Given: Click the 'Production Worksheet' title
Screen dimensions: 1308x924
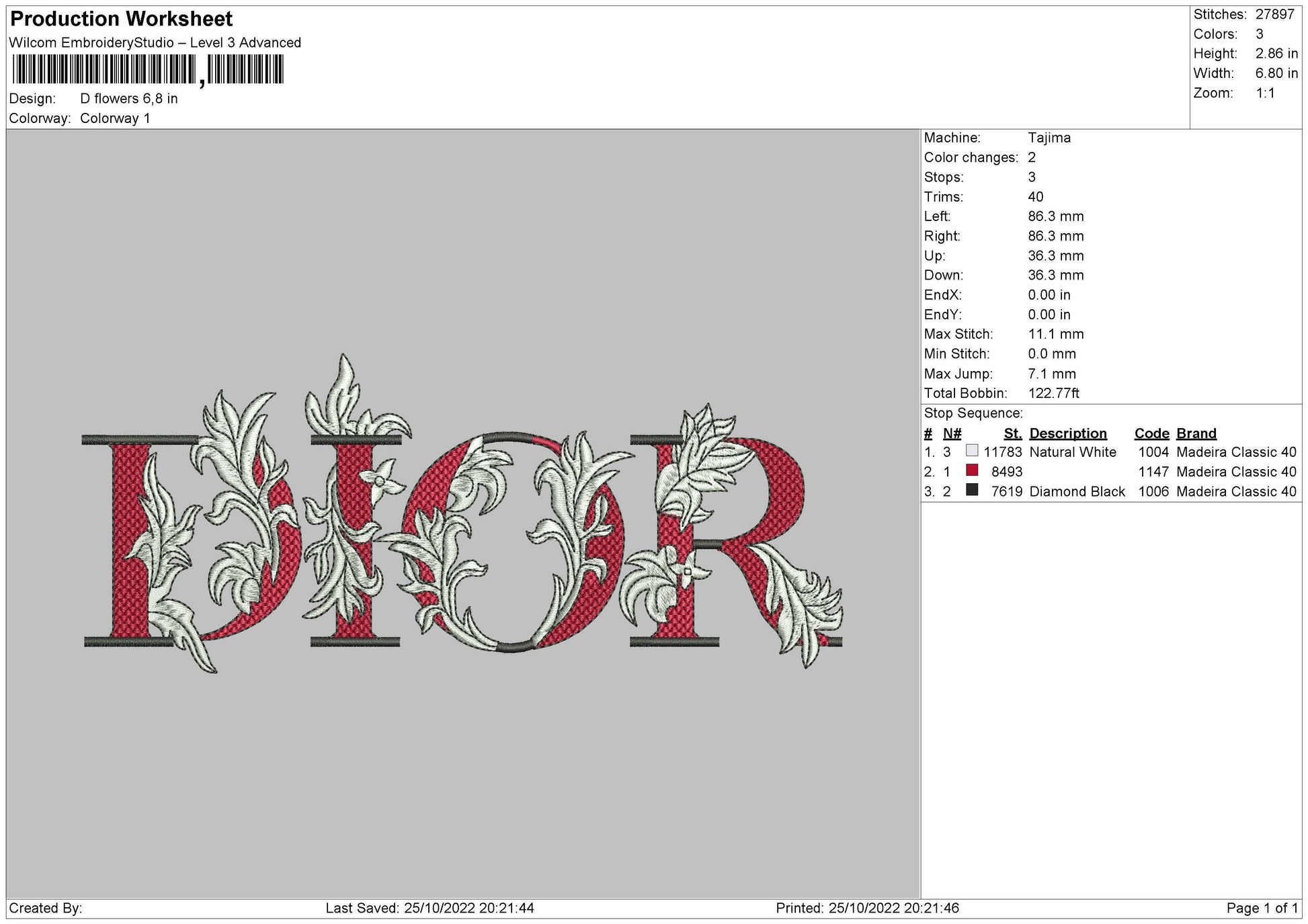Looking at the screenshot, I should click(x=122, y=19).
